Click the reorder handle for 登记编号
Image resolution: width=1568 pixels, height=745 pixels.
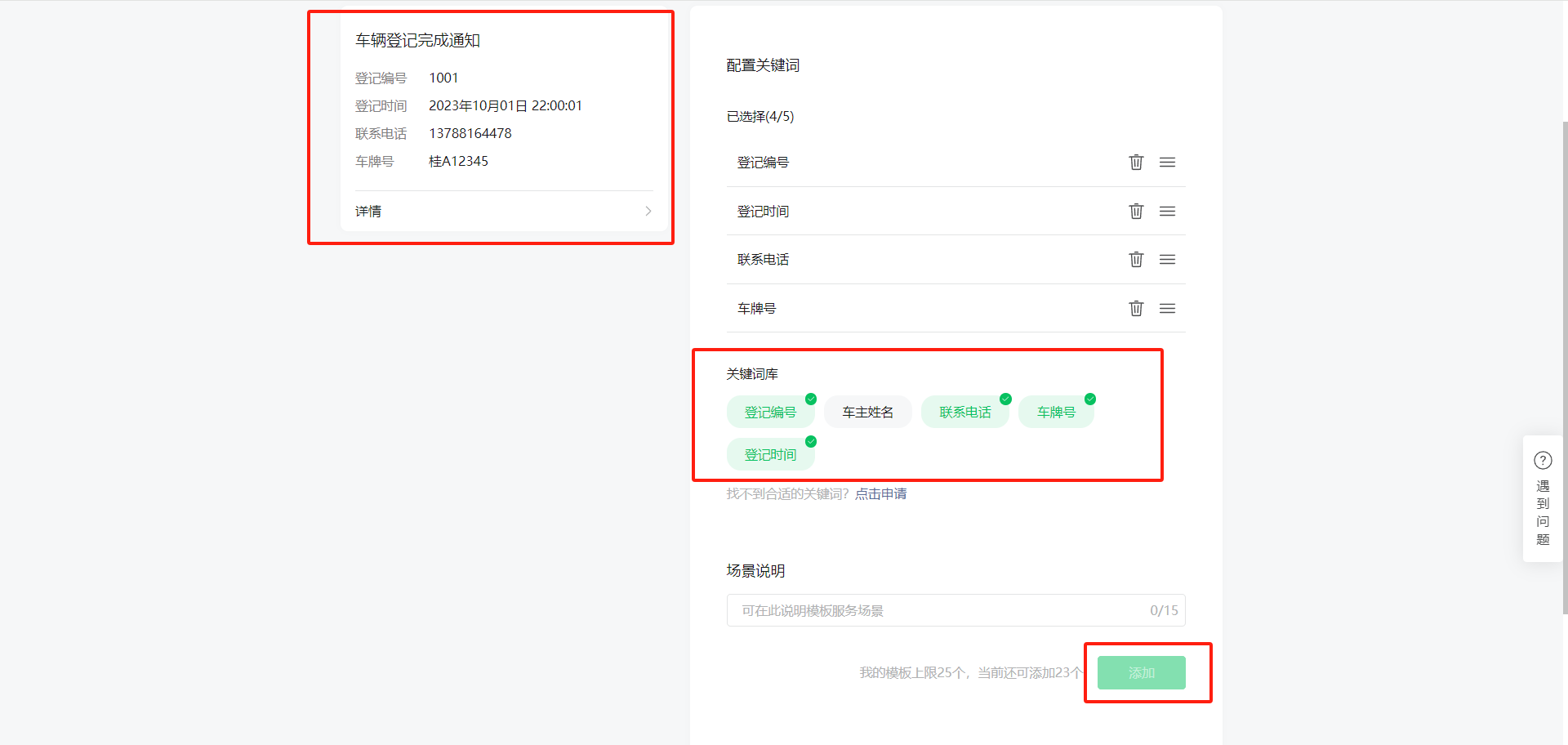click(1167, 163)
